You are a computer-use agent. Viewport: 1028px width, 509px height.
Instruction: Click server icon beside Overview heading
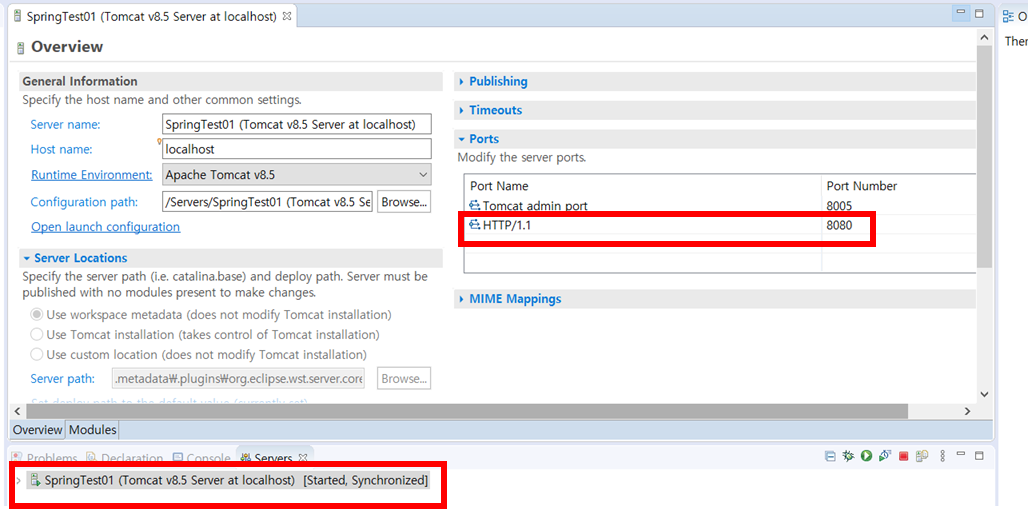pyautogui.click(x=21, y=47)
